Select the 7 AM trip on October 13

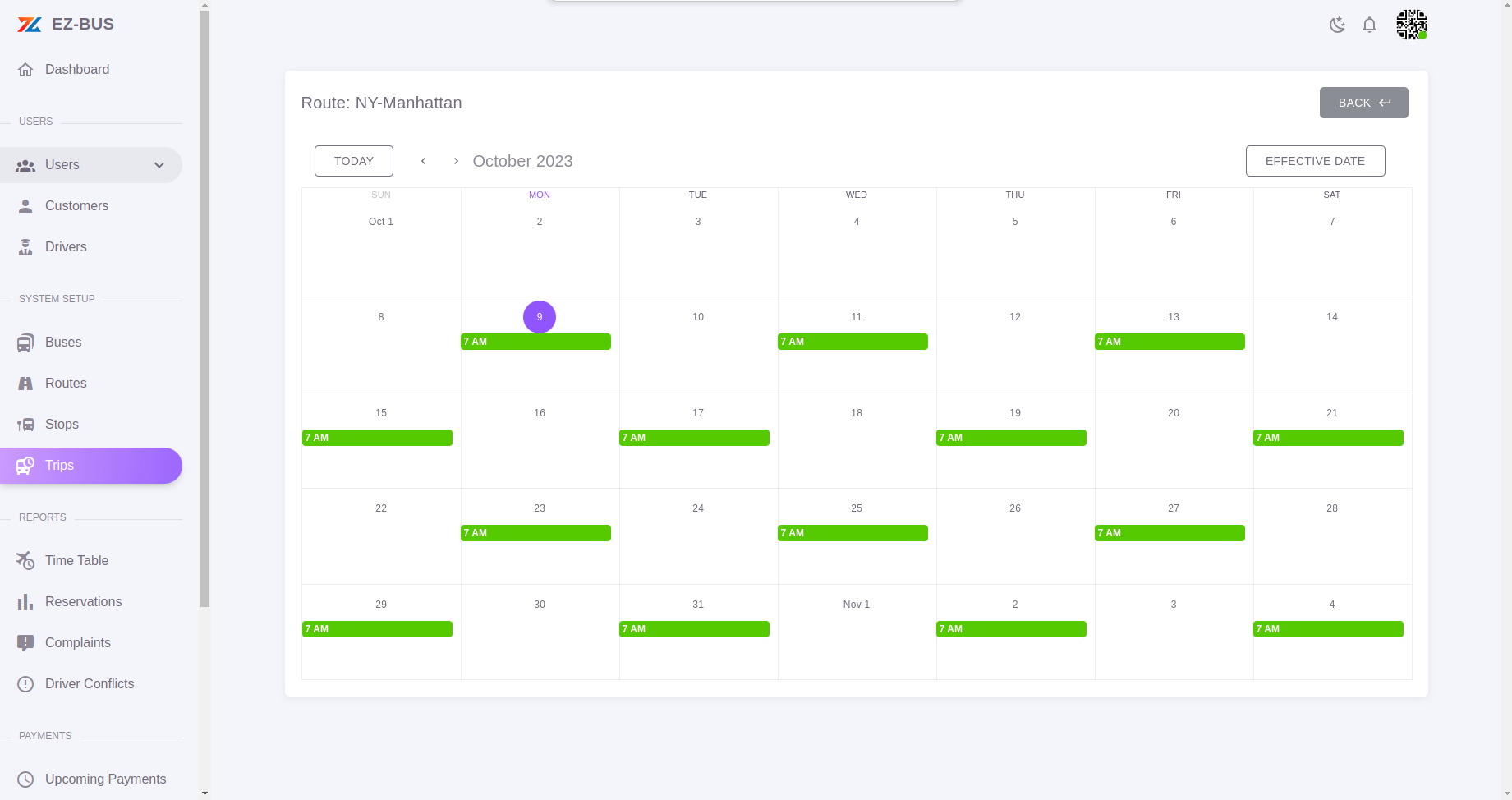1170,342
